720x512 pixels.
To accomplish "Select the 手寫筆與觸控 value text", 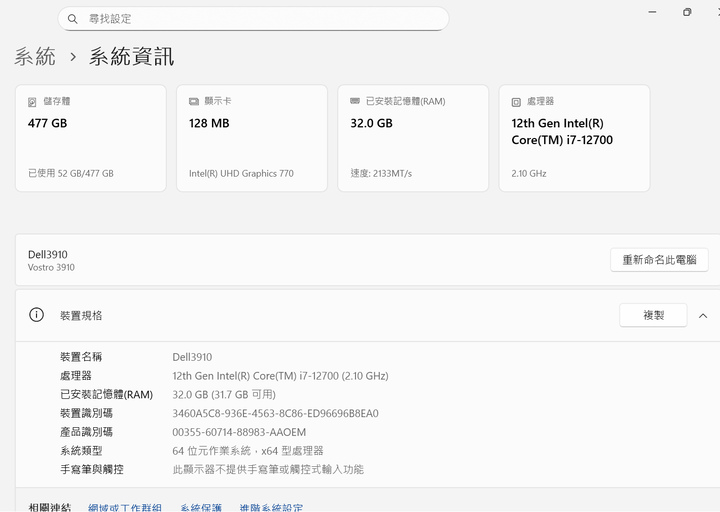I will pyautogui.click(x=268, y=469).
